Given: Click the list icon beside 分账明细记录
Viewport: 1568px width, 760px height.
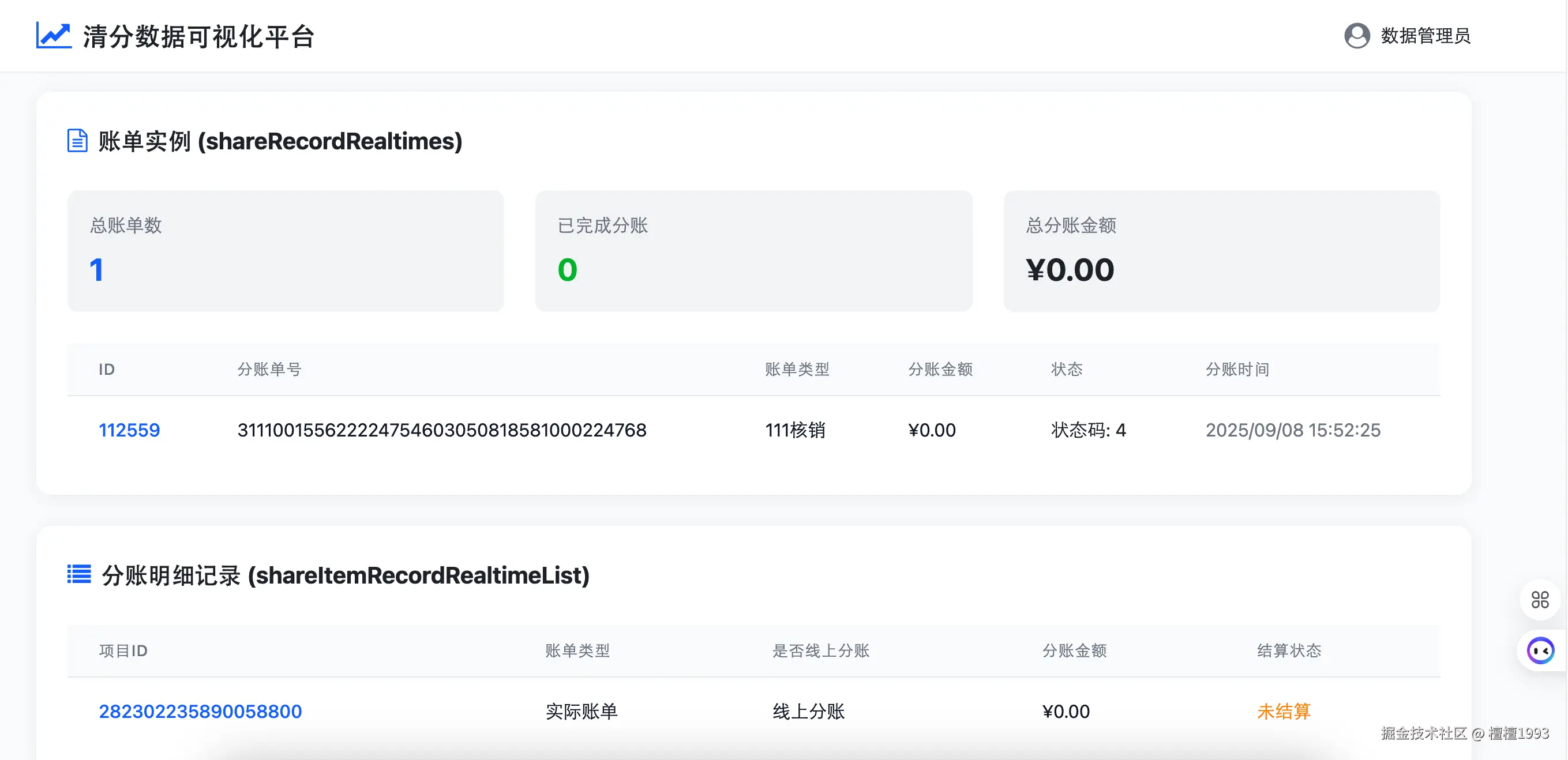Looking at the screenshot, I should [x=79, y=574].
